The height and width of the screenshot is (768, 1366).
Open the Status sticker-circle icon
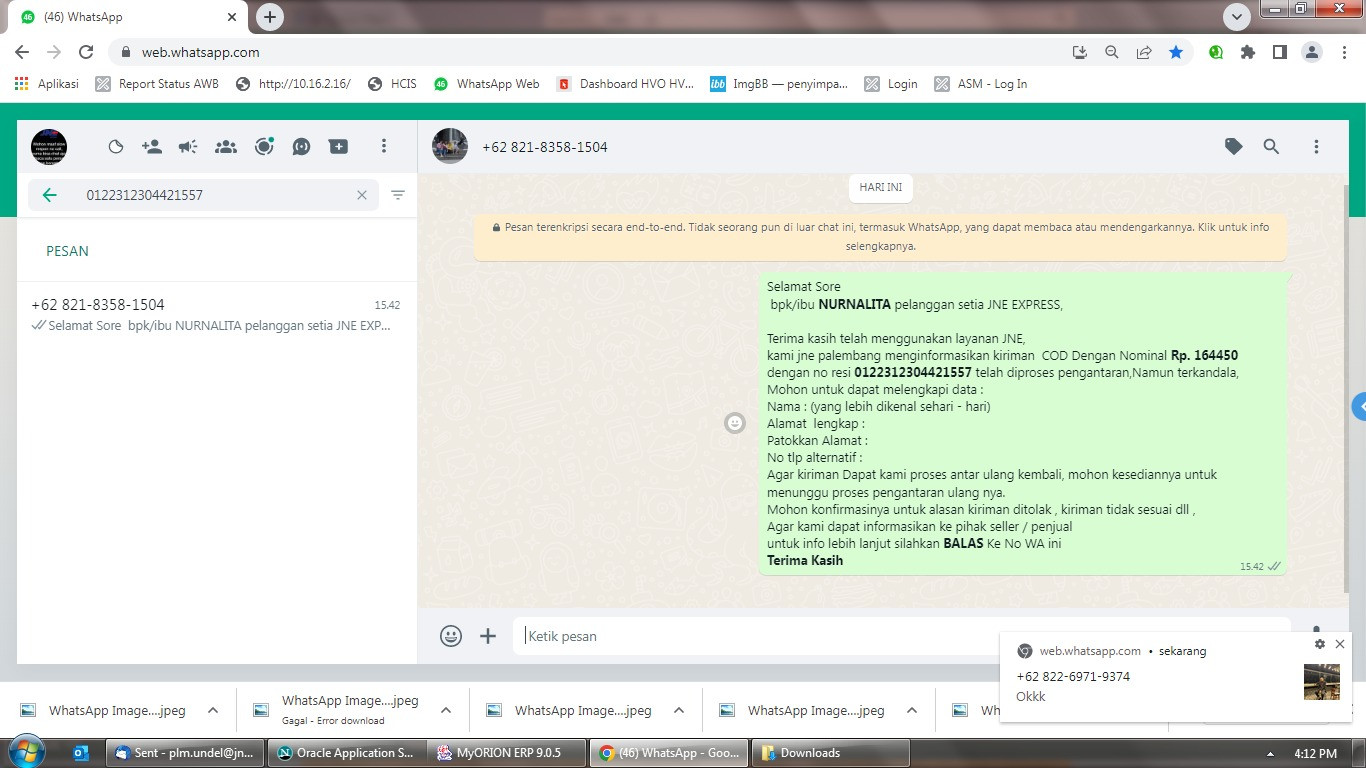coord(116,147)
